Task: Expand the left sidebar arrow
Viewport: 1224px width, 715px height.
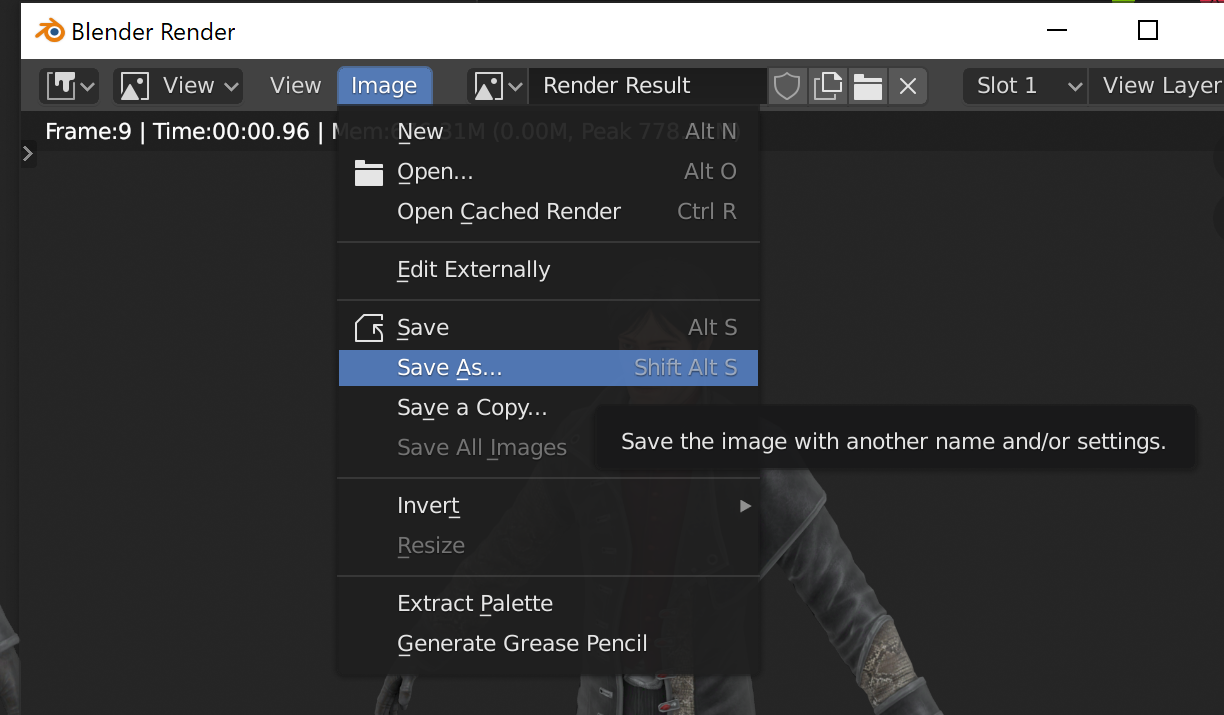Action: coord(28,154)
